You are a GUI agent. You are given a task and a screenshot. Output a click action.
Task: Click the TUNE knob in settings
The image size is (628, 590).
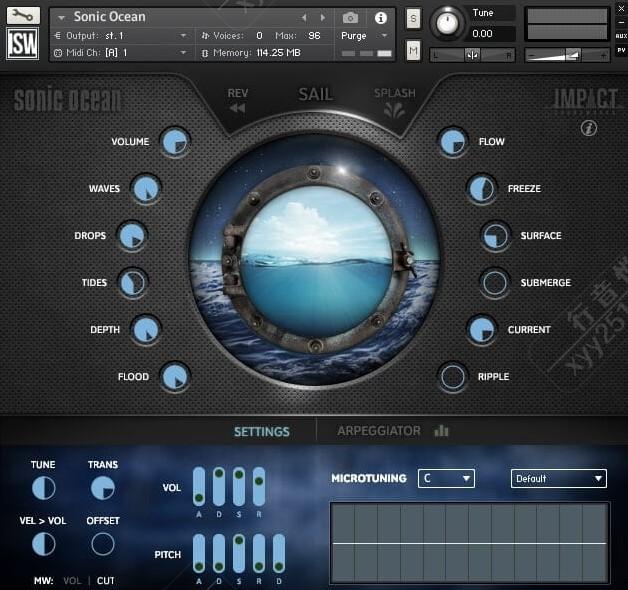point(44,487)
